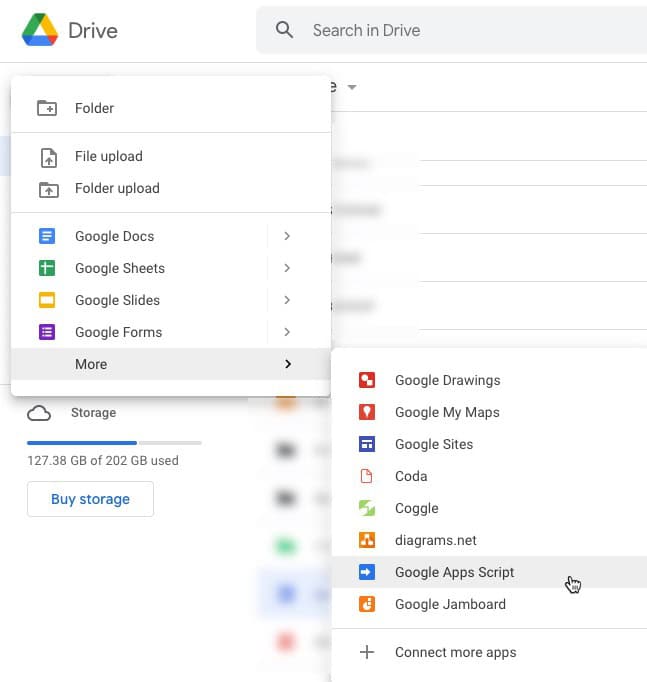Open the My Drive dropdown caret
Image resolution: width=647 pixels, height=682 pixels.
tap(352, 87)
